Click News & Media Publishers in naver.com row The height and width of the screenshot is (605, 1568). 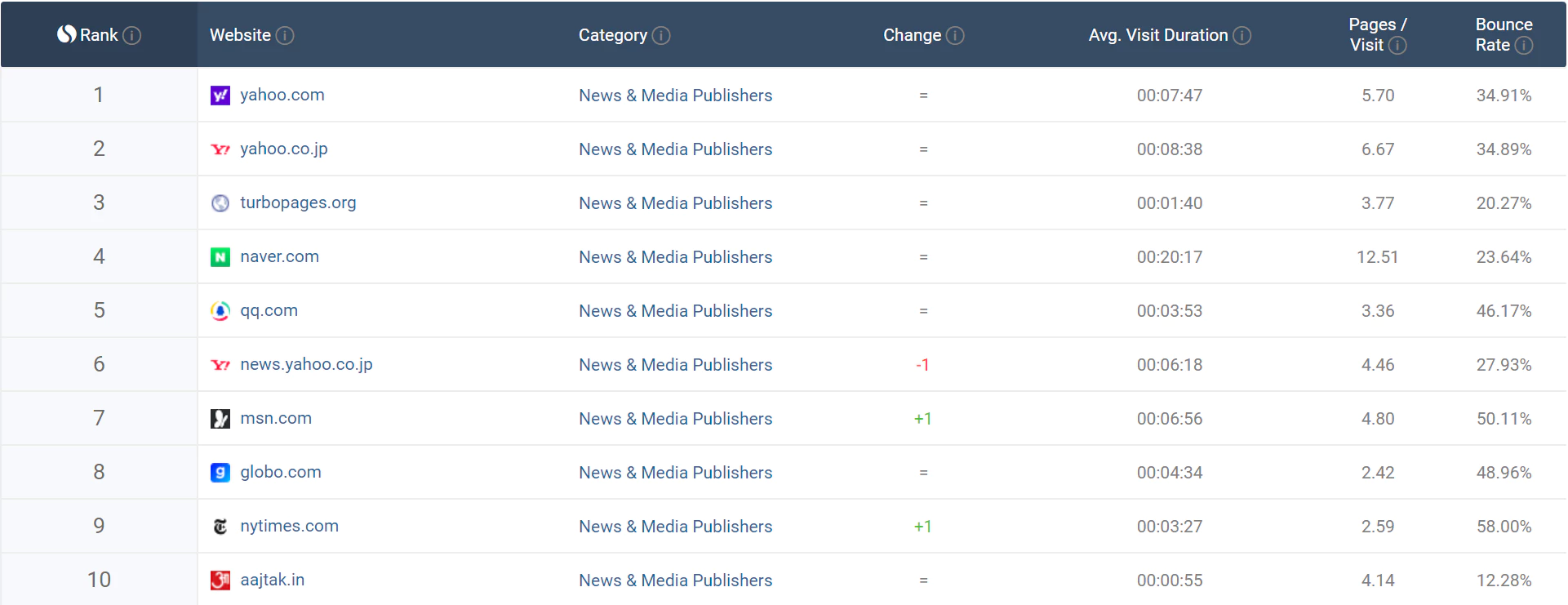click(675, 257)
